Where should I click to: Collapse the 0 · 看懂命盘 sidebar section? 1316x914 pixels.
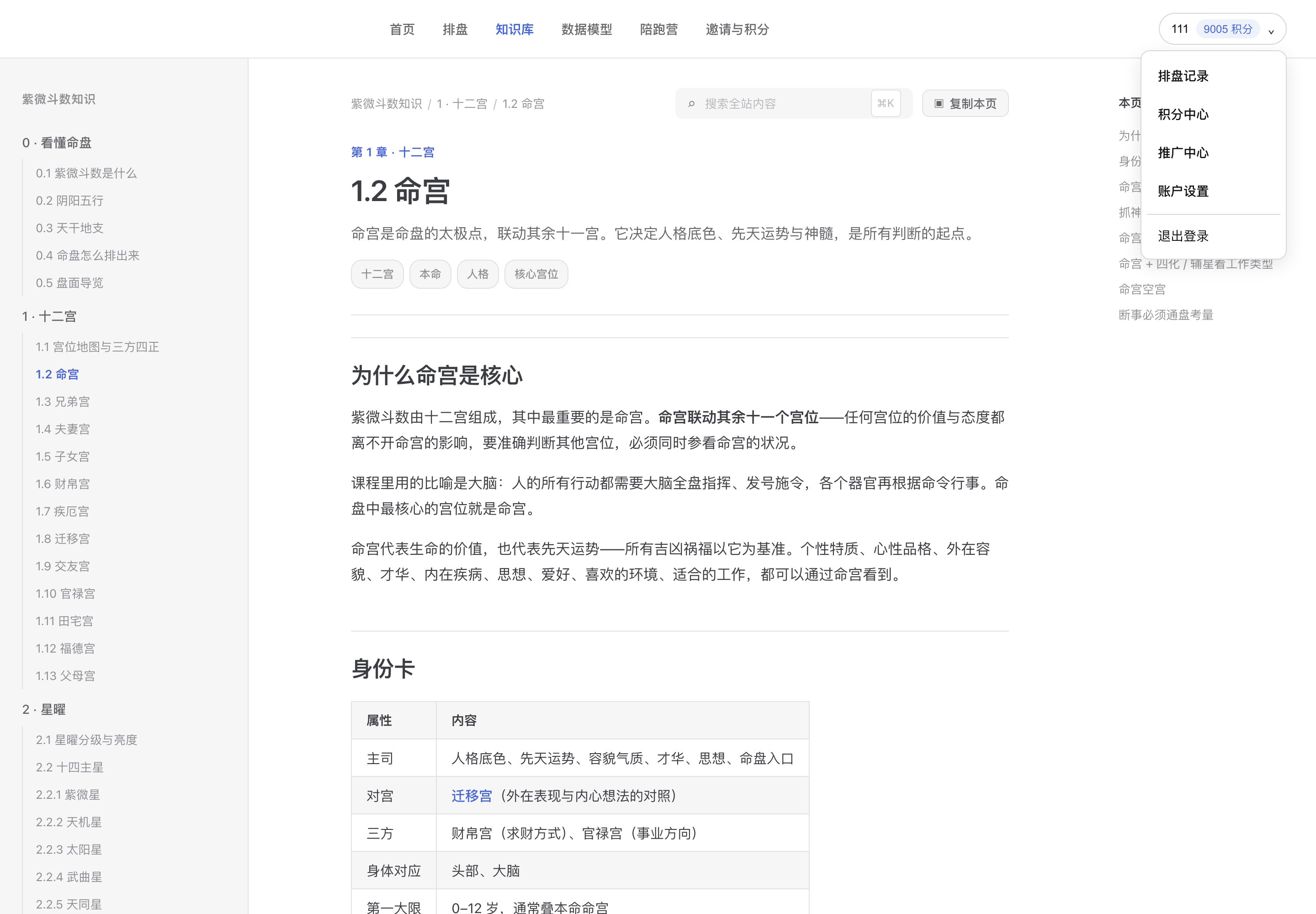pyautogui.click(x=57, y=143)
